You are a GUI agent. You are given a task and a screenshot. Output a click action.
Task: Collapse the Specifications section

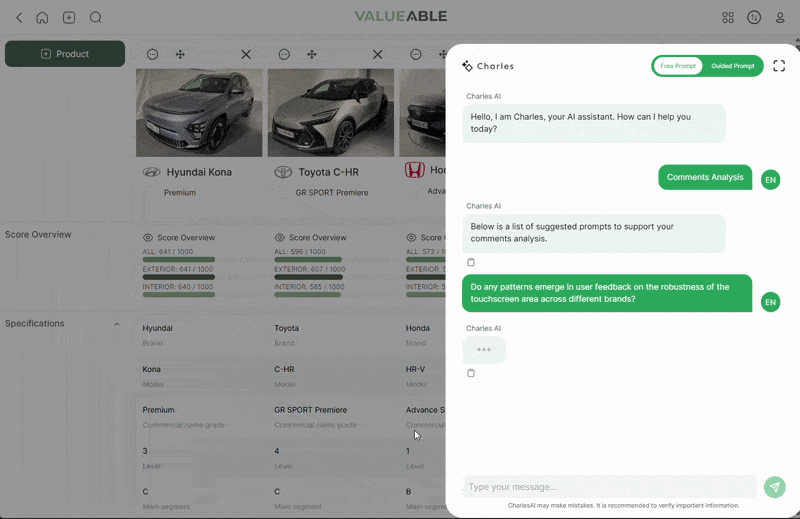tap(116, 324)
